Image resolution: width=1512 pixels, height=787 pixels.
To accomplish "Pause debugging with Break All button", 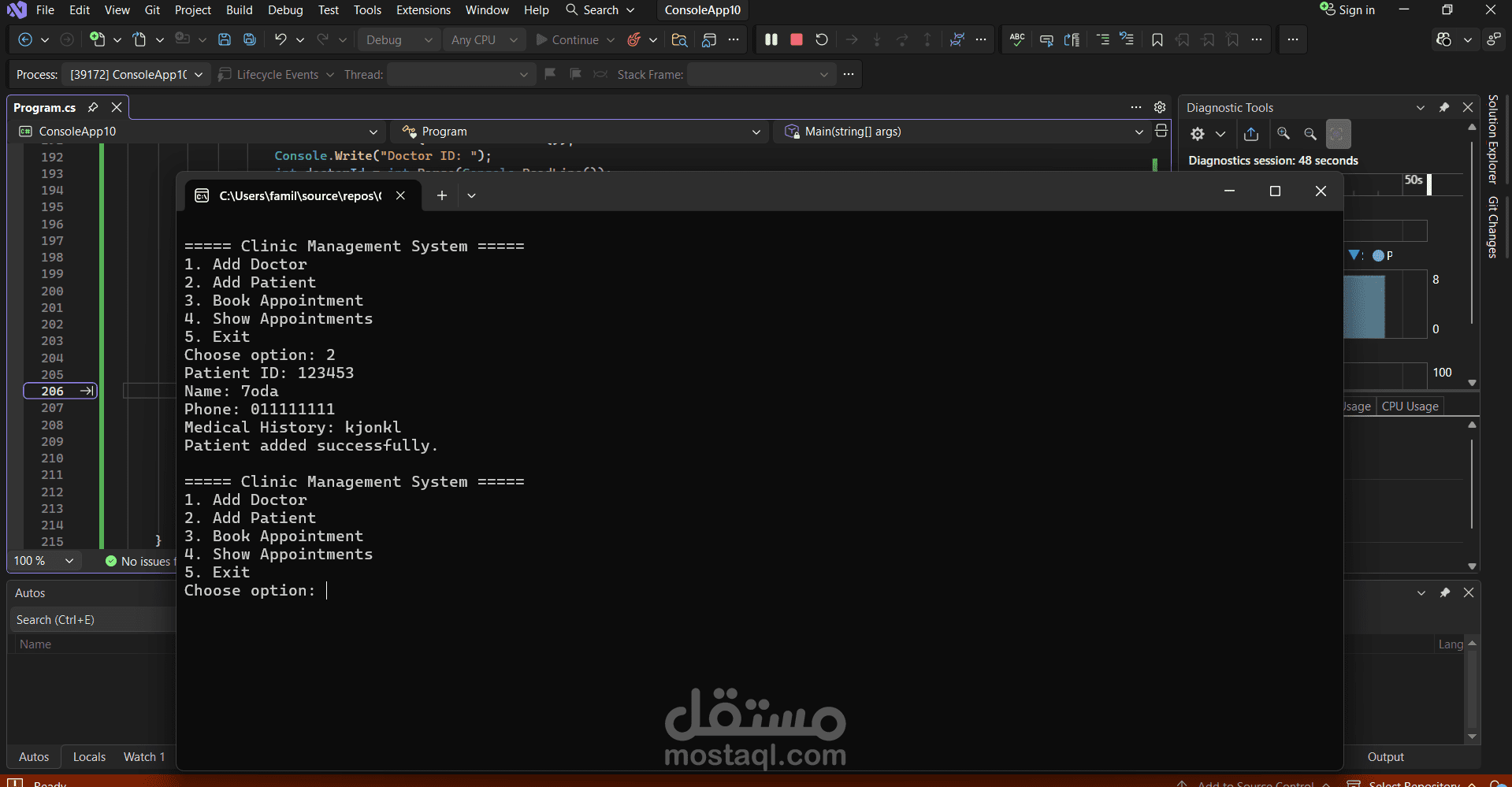I will tap(771, 39).
